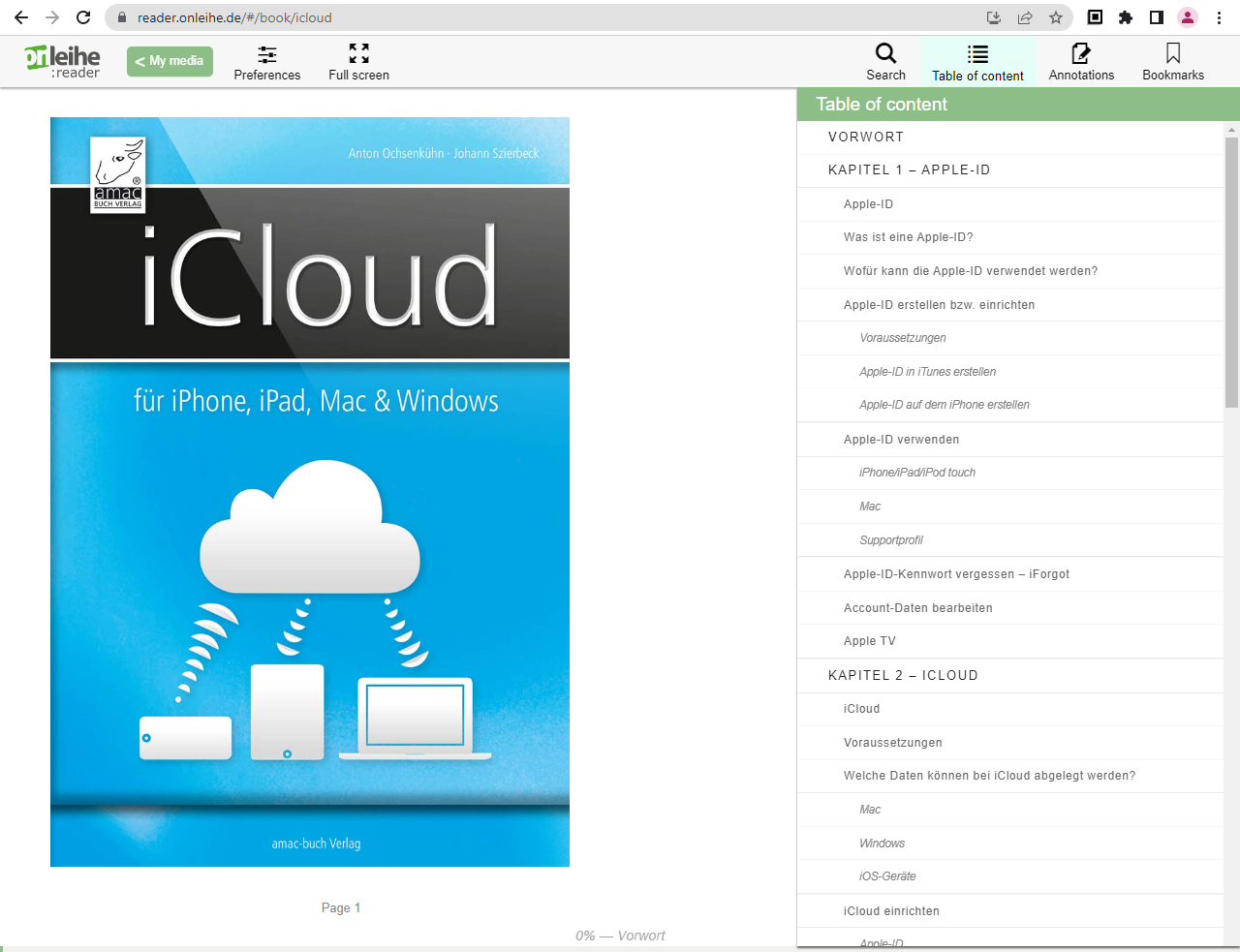Click the Onleihe reader logo

[x=63, y=62]
